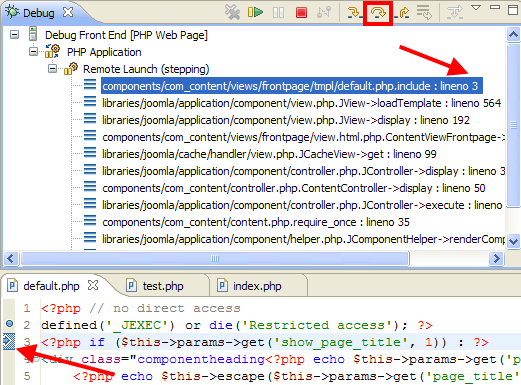Click the vertical scrollbar up arrow
The height and width of the screenshot is (385, 521).
[x=513, y=34]
